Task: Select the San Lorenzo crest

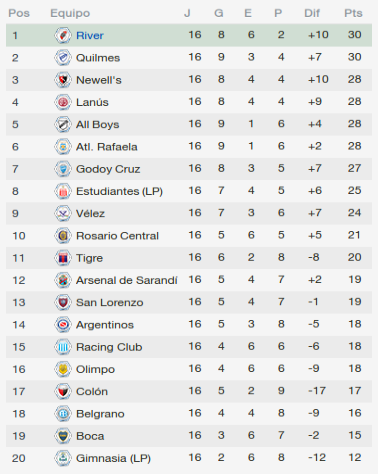Action: [x=63, y=302]
